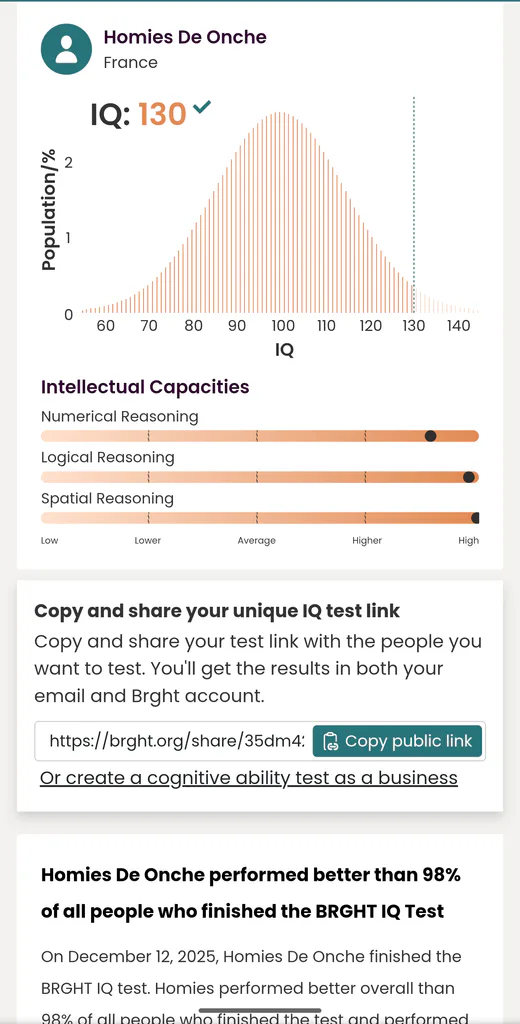
Task: Click the Intellectual Capacities heading
Action: pos(145,387)
